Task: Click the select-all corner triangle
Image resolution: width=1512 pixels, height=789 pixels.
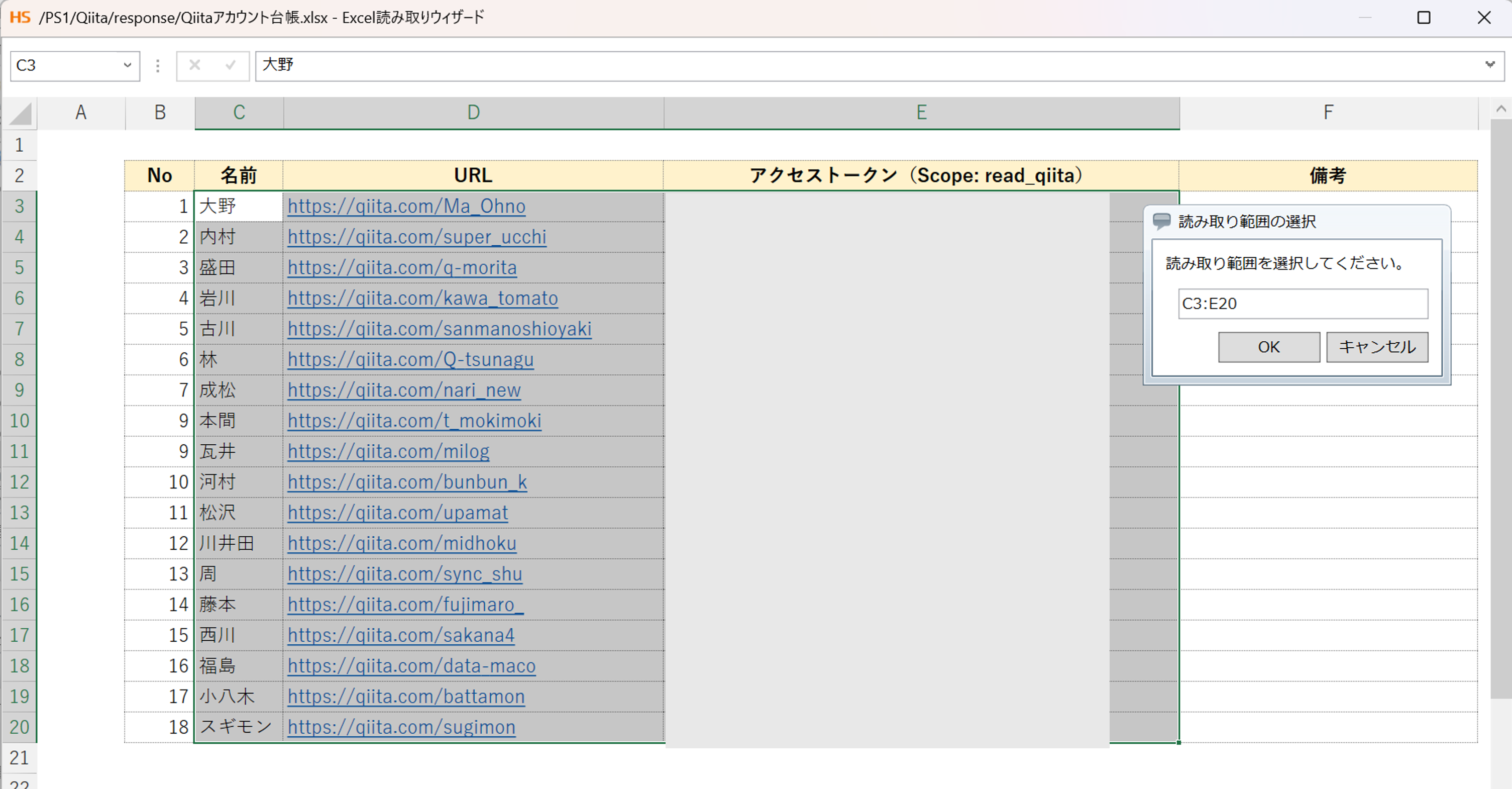Action: tap(21, 113)
